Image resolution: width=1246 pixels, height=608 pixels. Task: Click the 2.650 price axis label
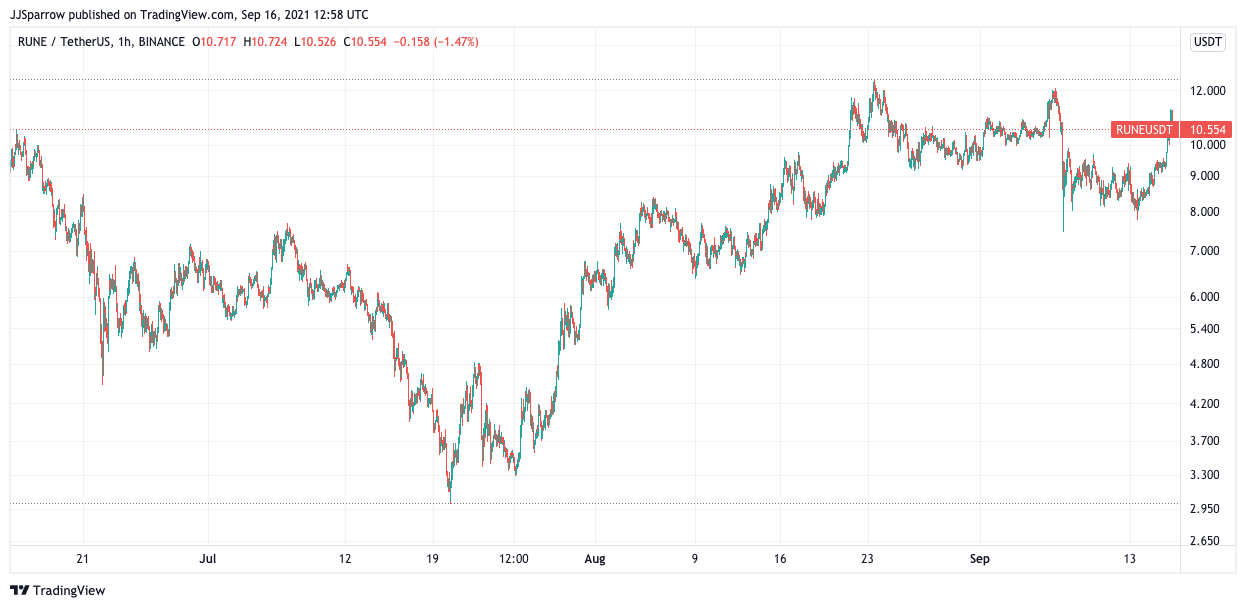coord(1205,541)
